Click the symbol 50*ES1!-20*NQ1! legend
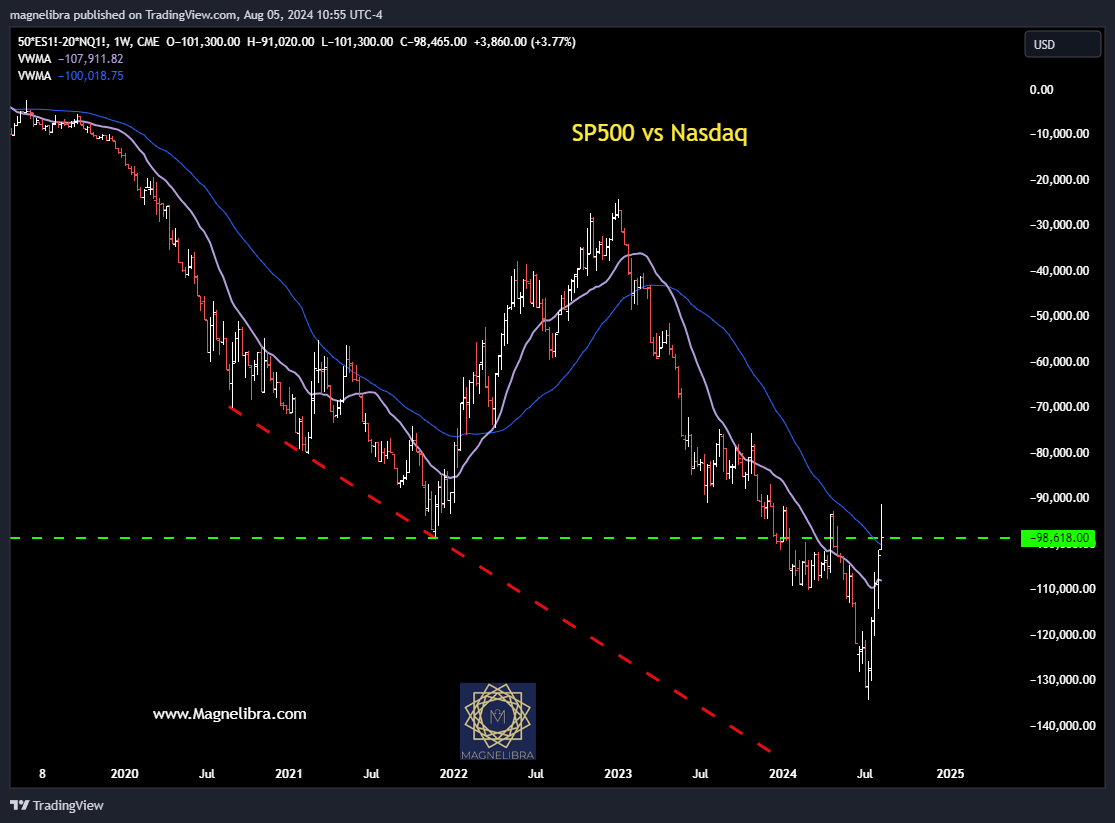This screenshot has height=823, width=1115. pyautogui.click(x=63, y=42)
